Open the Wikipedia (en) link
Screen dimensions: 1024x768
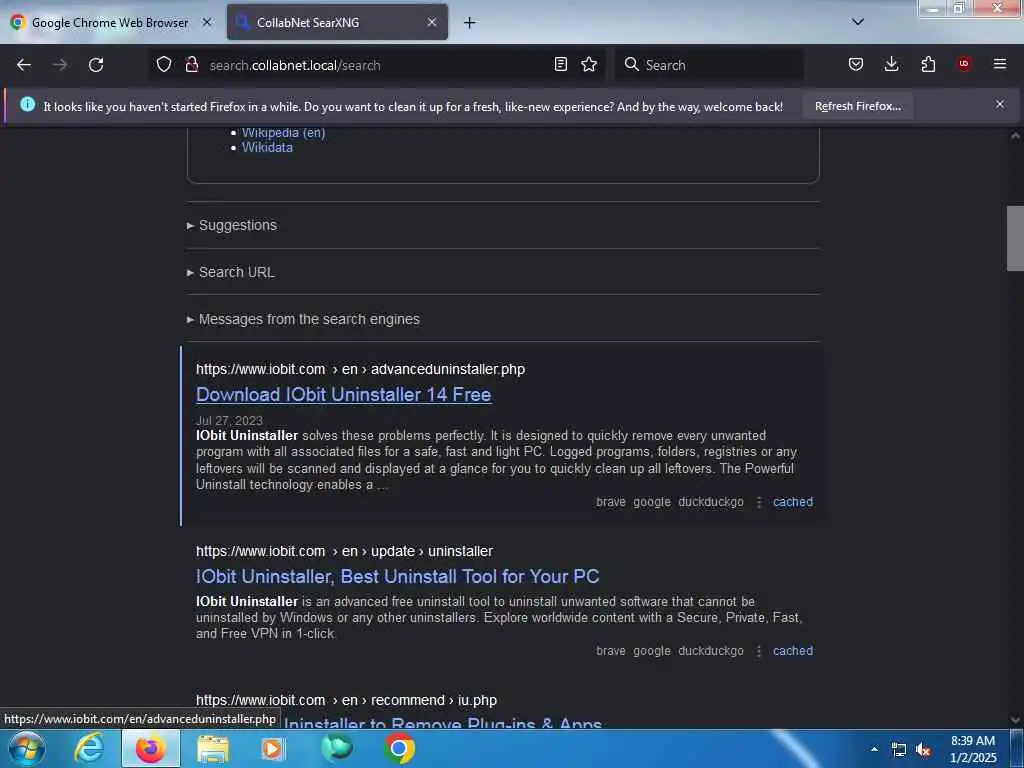coord(283,133)
